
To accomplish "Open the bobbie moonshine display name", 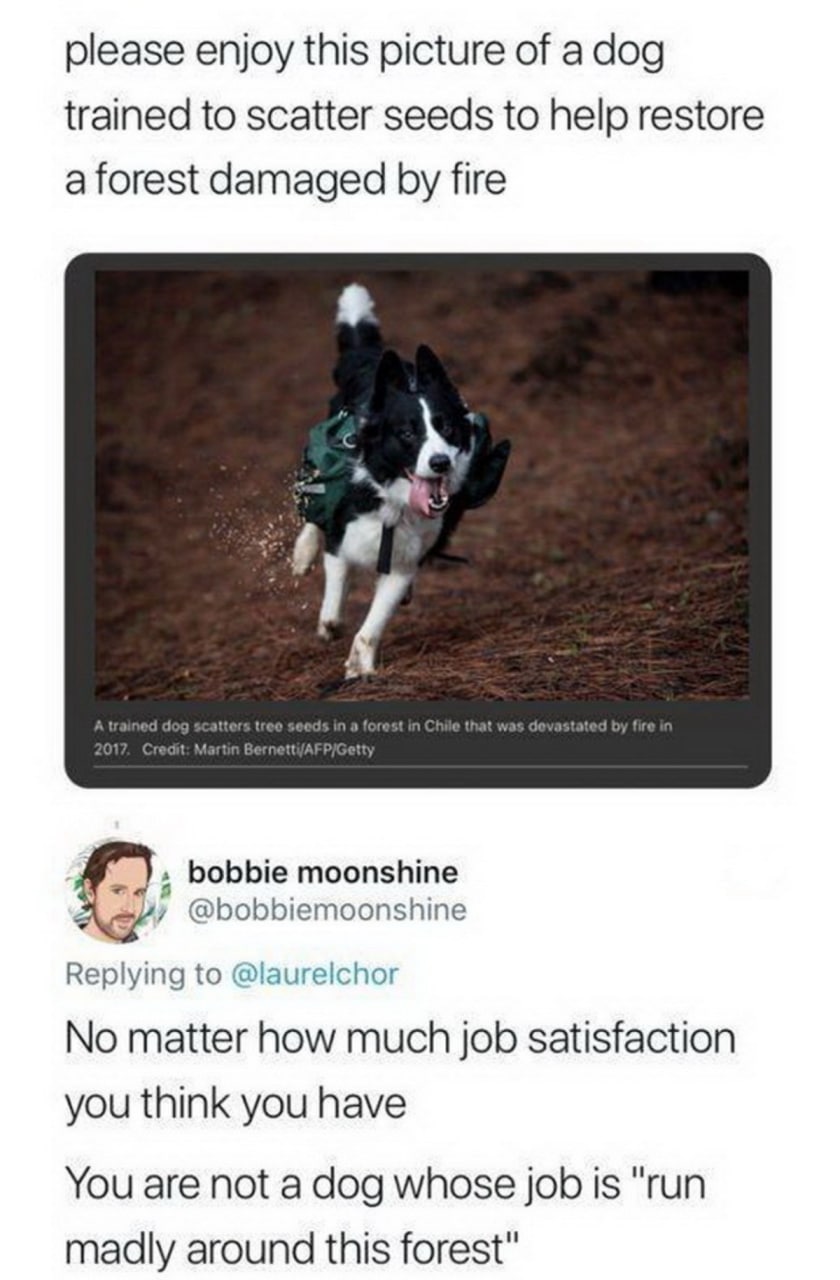I will 323,872.
